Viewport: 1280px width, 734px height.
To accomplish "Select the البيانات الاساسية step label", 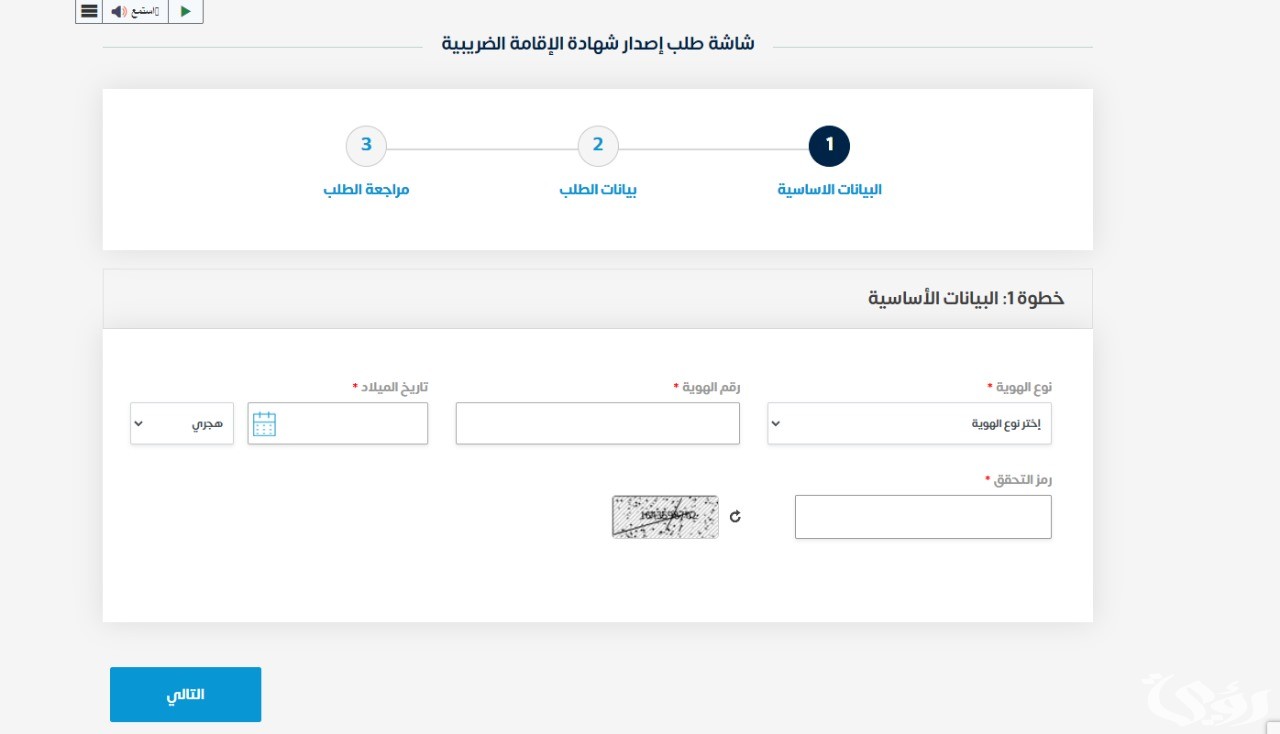I will 830,190.
